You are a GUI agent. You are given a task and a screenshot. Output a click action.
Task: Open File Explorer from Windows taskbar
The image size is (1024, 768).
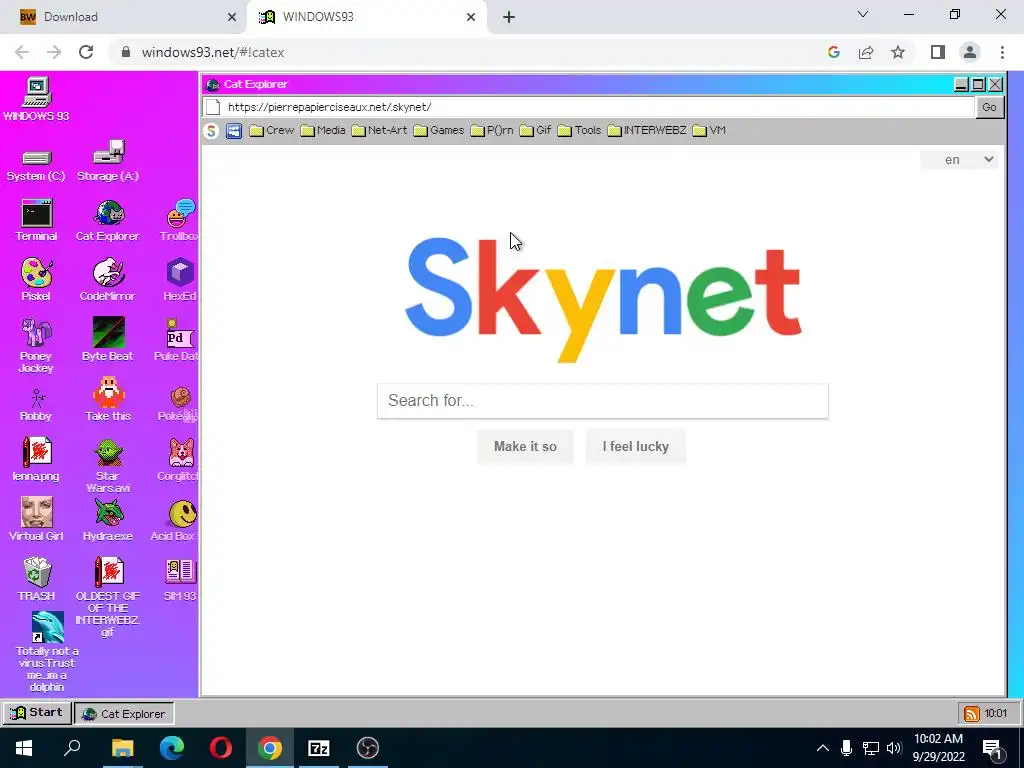(x=122, y=748)
